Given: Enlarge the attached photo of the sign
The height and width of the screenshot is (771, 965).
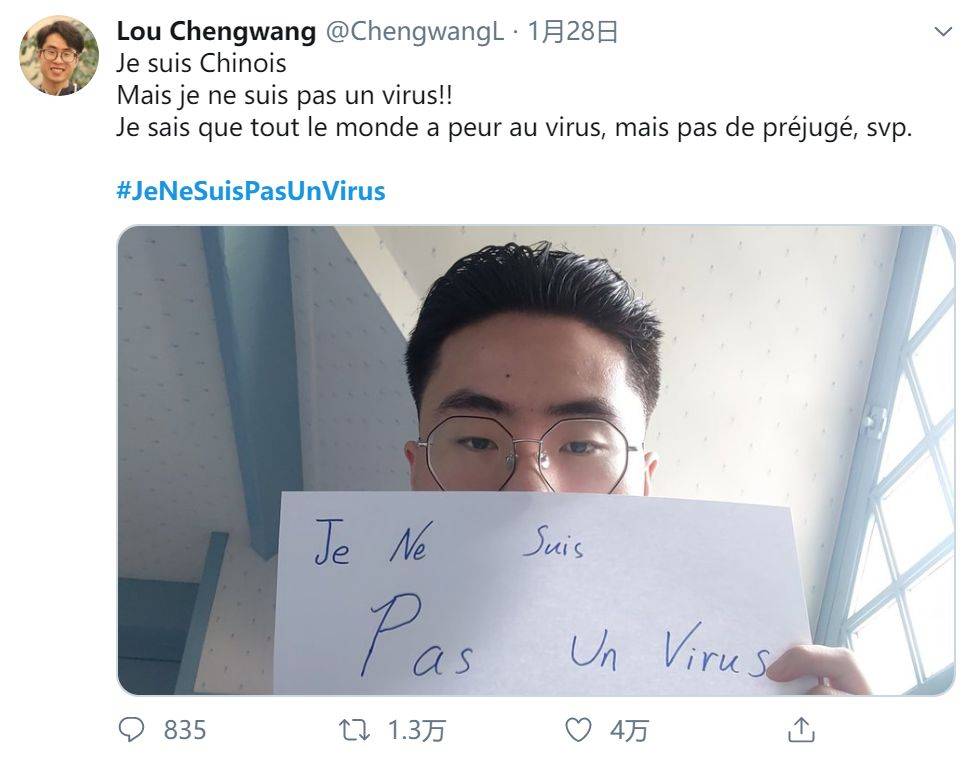Looking at the screenshot, I should [535, 460].
